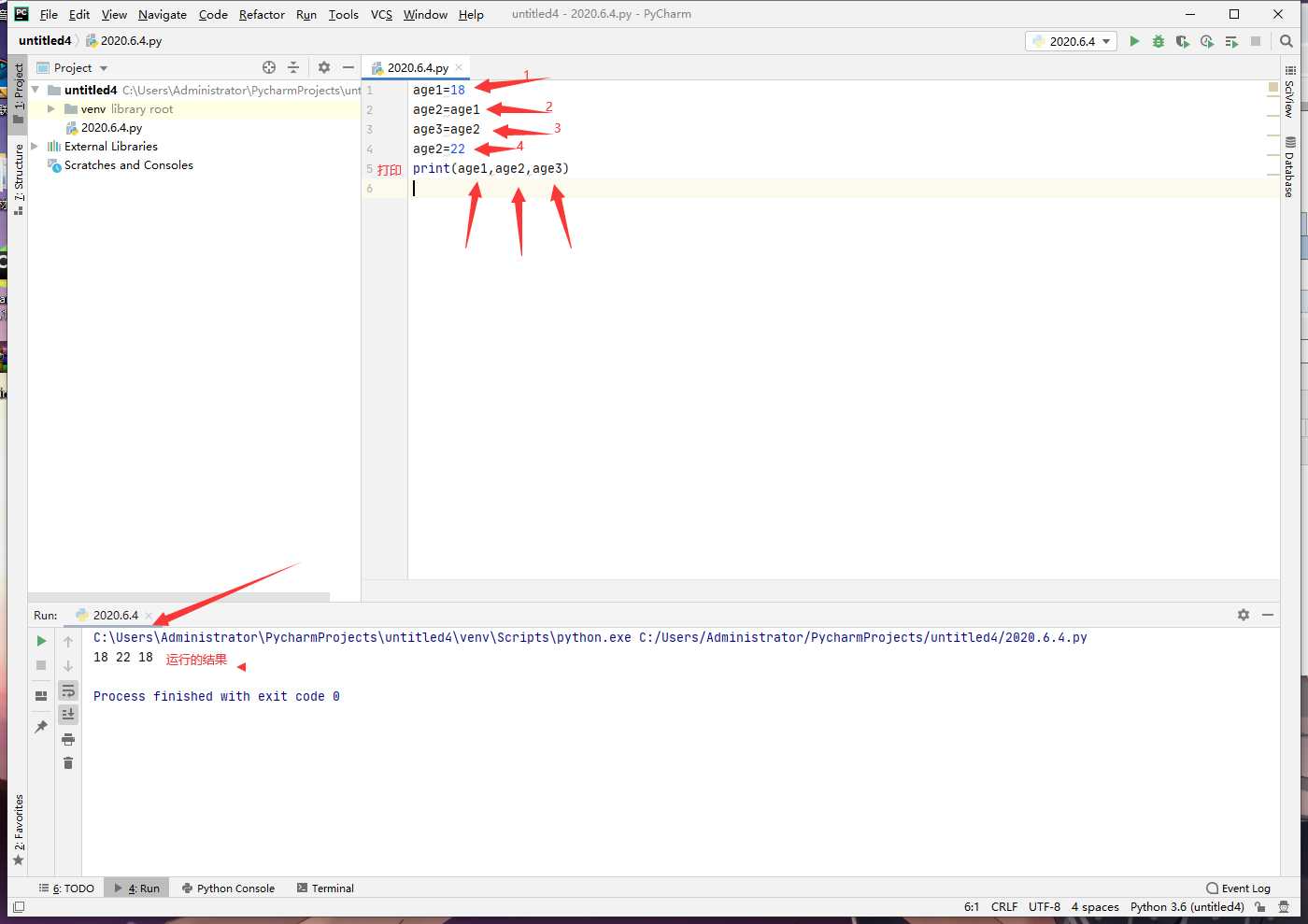This screenshot has width=1308, height=924.
Task: Click the lock icon in status bar
Action: pos(1260,906)
